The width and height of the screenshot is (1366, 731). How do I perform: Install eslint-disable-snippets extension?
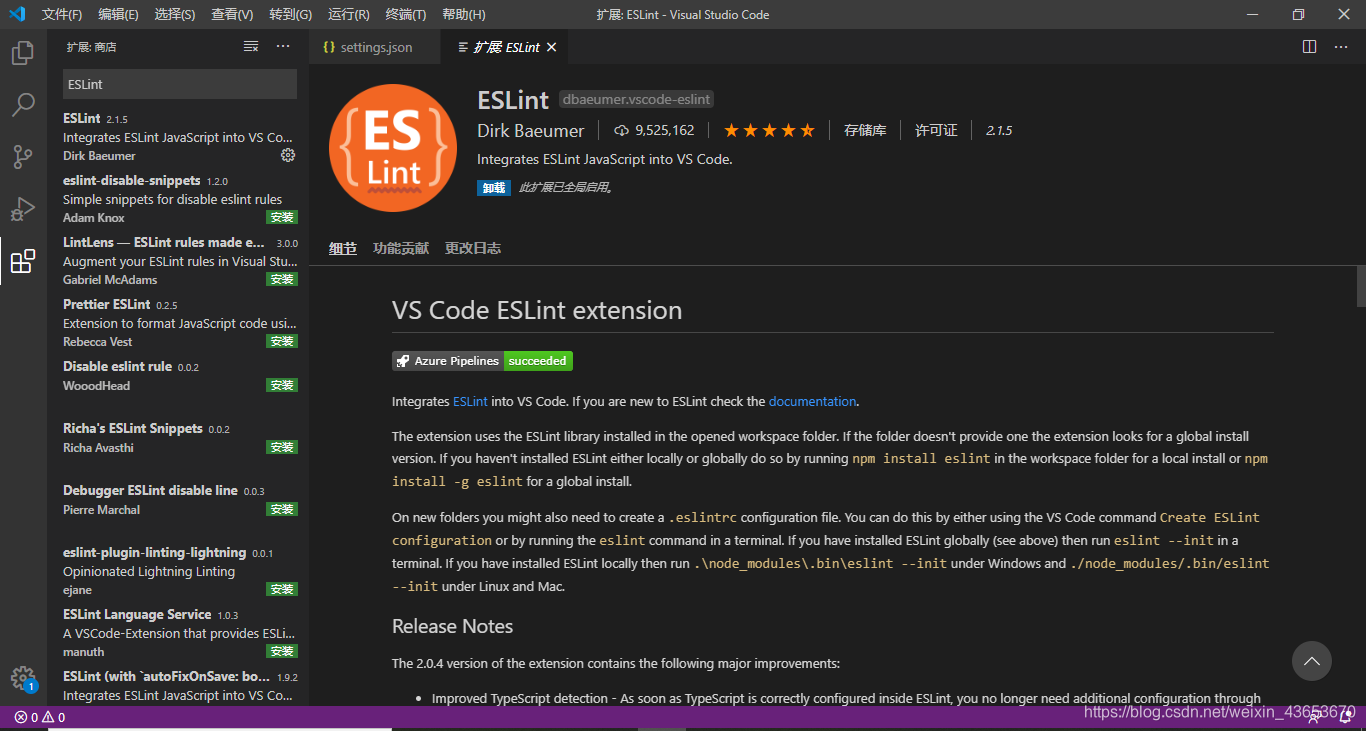click(282, 217)
